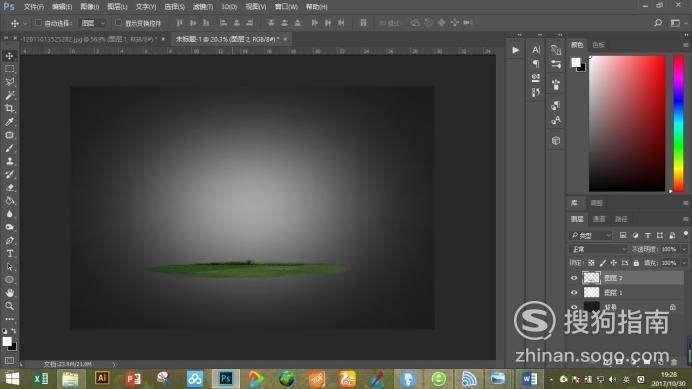Open the 图像(I) menu
This screenshot has height=389, width=692.
[x=90, y=7]
